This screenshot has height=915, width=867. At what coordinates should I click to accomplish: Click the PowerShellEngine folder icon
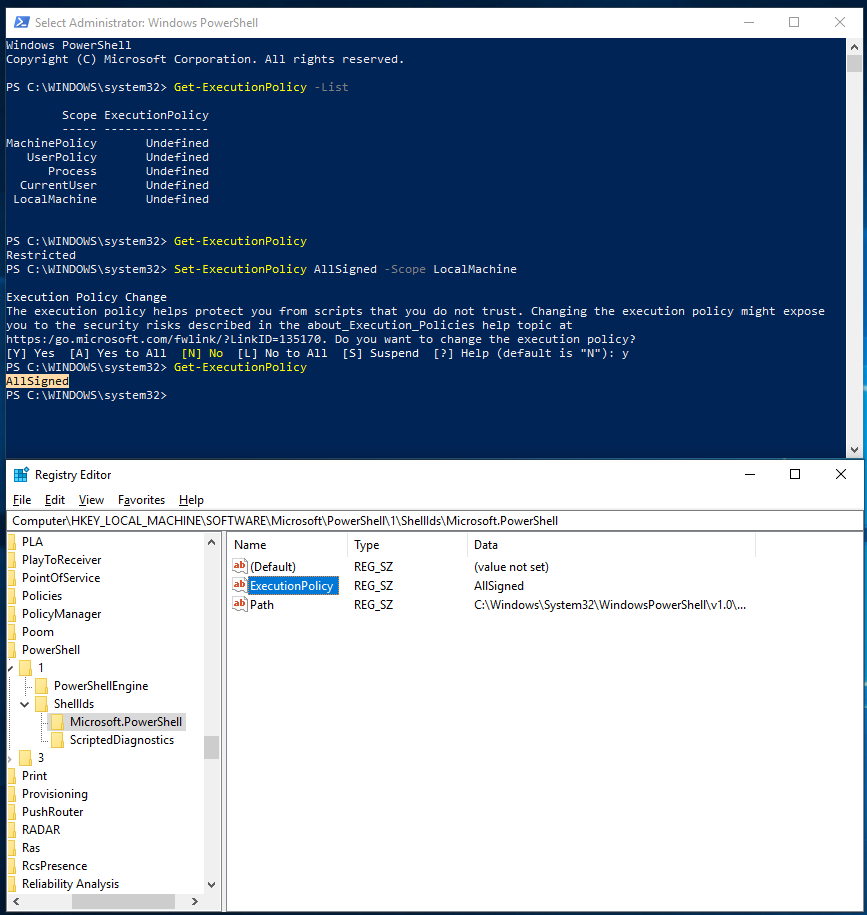pyautogui.click(x=42, y=685)
